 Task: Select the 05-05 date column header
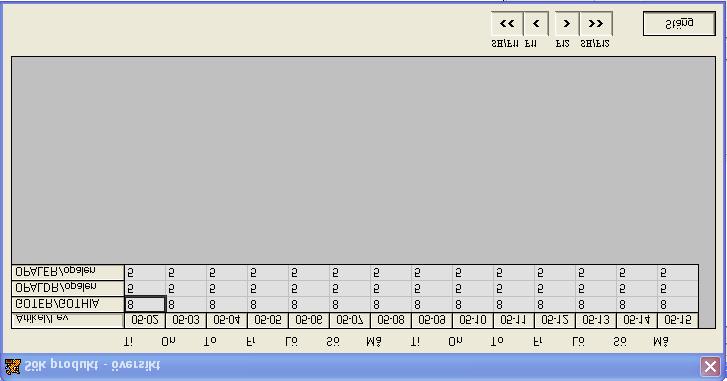(268, 320)
